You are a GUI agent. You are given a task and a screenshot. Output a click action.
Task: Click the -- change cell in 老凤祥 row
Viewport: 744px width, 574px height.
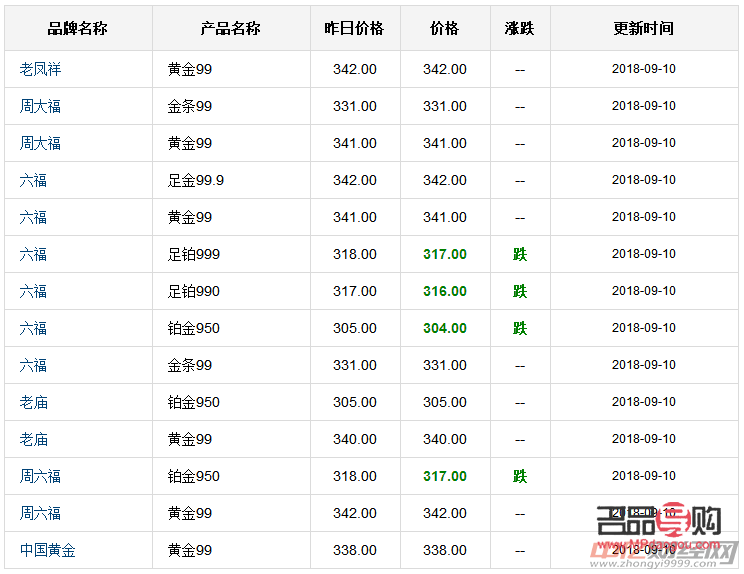pos(520,70)
